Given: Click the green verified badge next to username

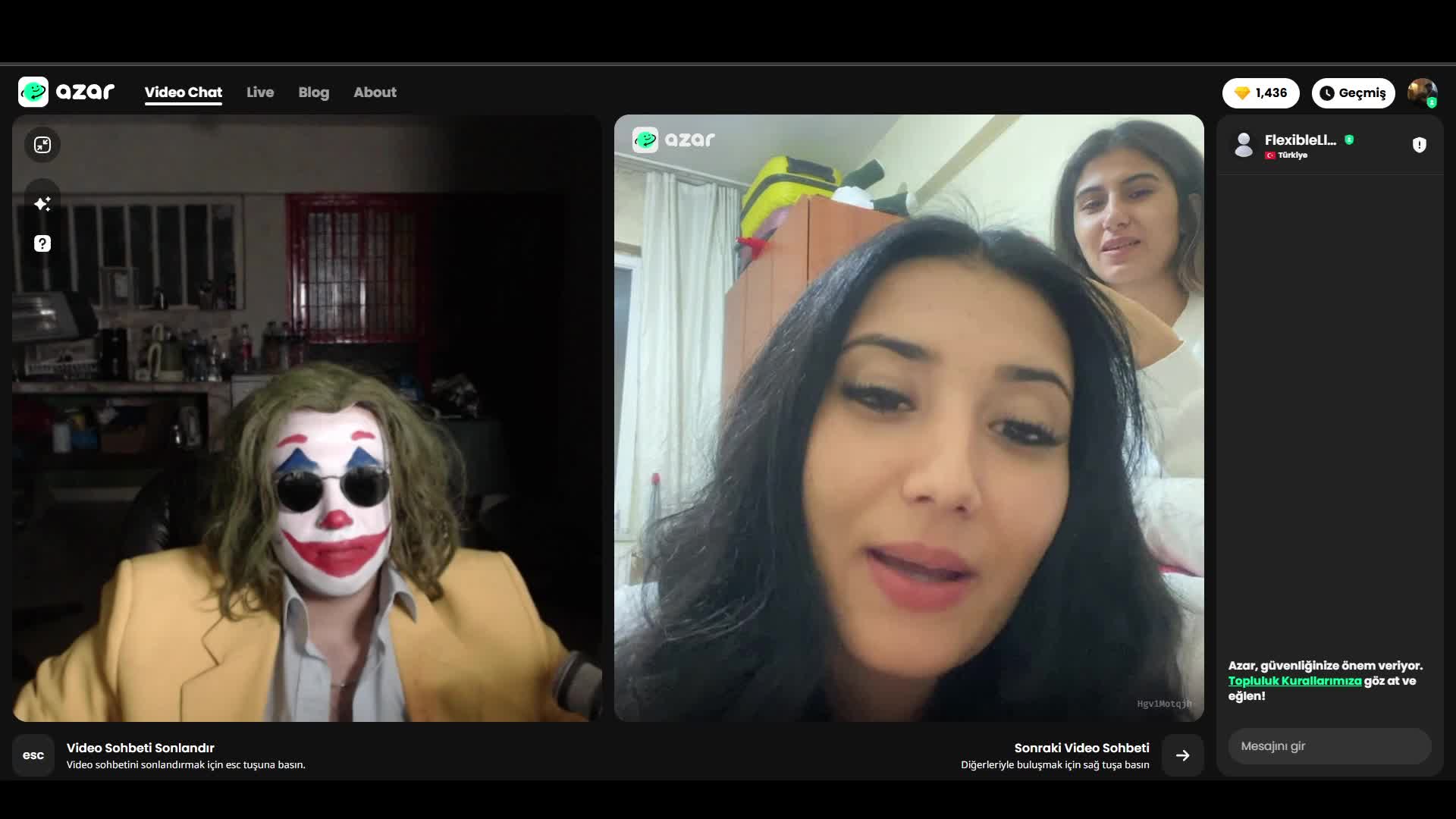Looking at the screenshot, I should 1349,140.
